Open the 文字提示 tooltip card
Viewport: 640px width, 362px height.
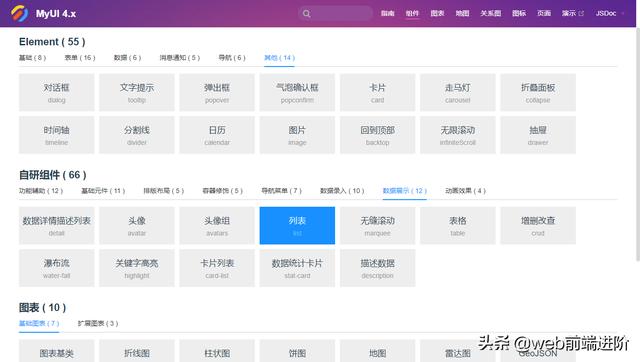click(137, 92)
